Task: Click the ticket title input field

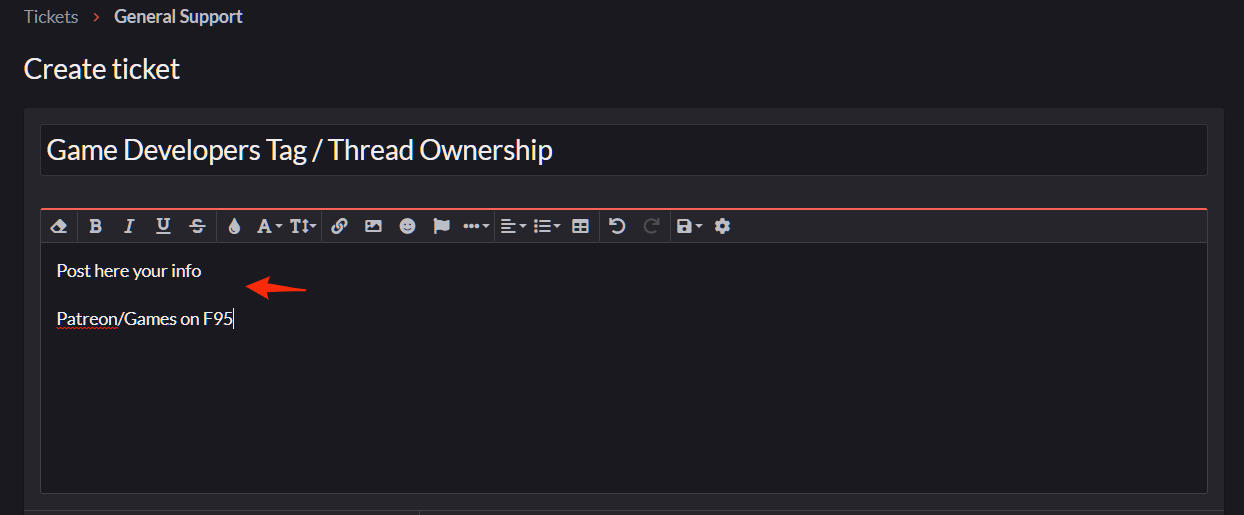Action: [x=624, y=150]
